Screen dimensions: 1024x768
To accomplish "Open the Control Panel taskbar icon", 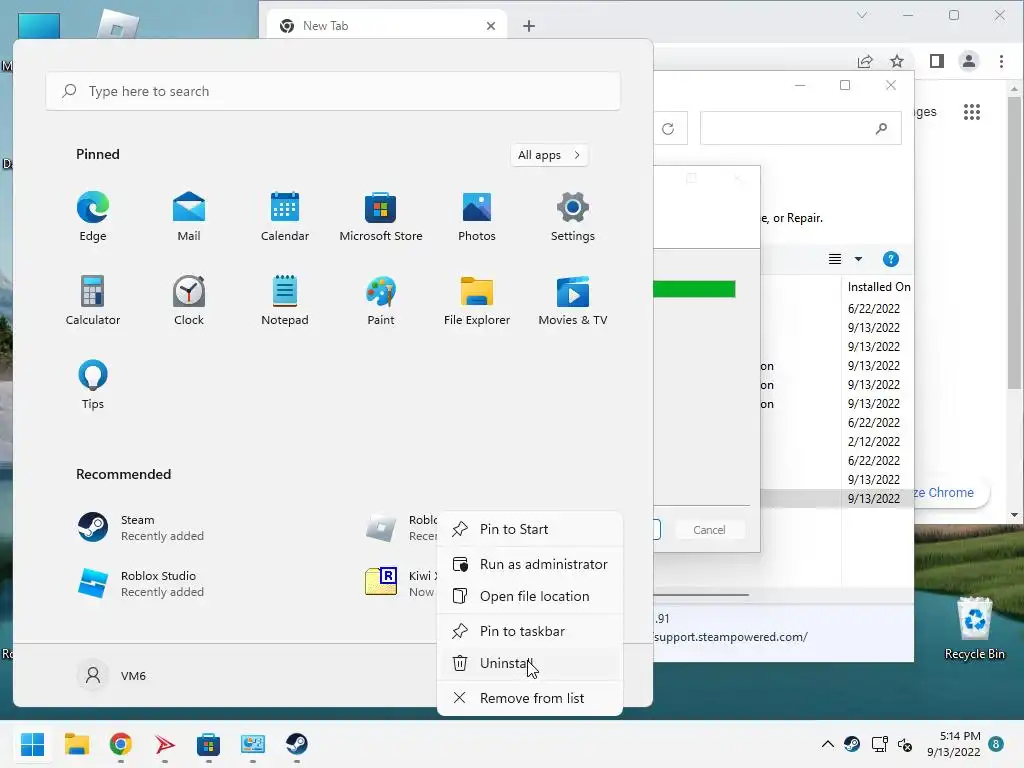I will pos(253,744).
